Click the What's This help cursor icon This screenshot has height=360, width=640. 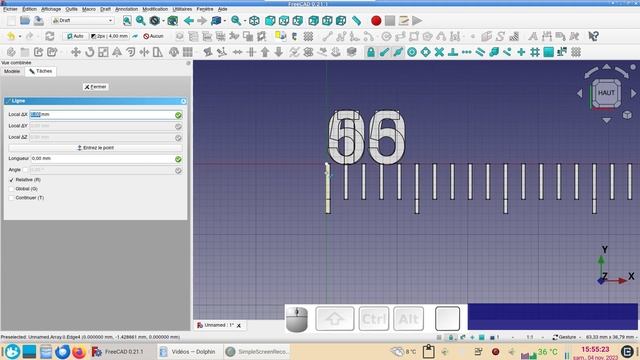pyautogui.click(x=593, y=36)
